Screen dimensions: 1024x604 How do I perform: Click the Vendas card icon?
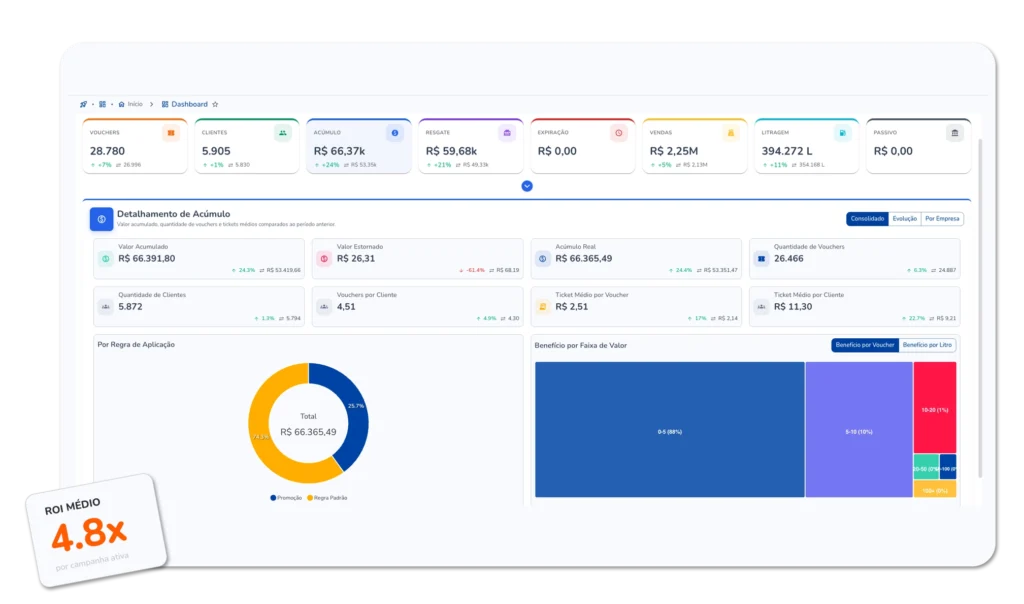click(731, 133)
